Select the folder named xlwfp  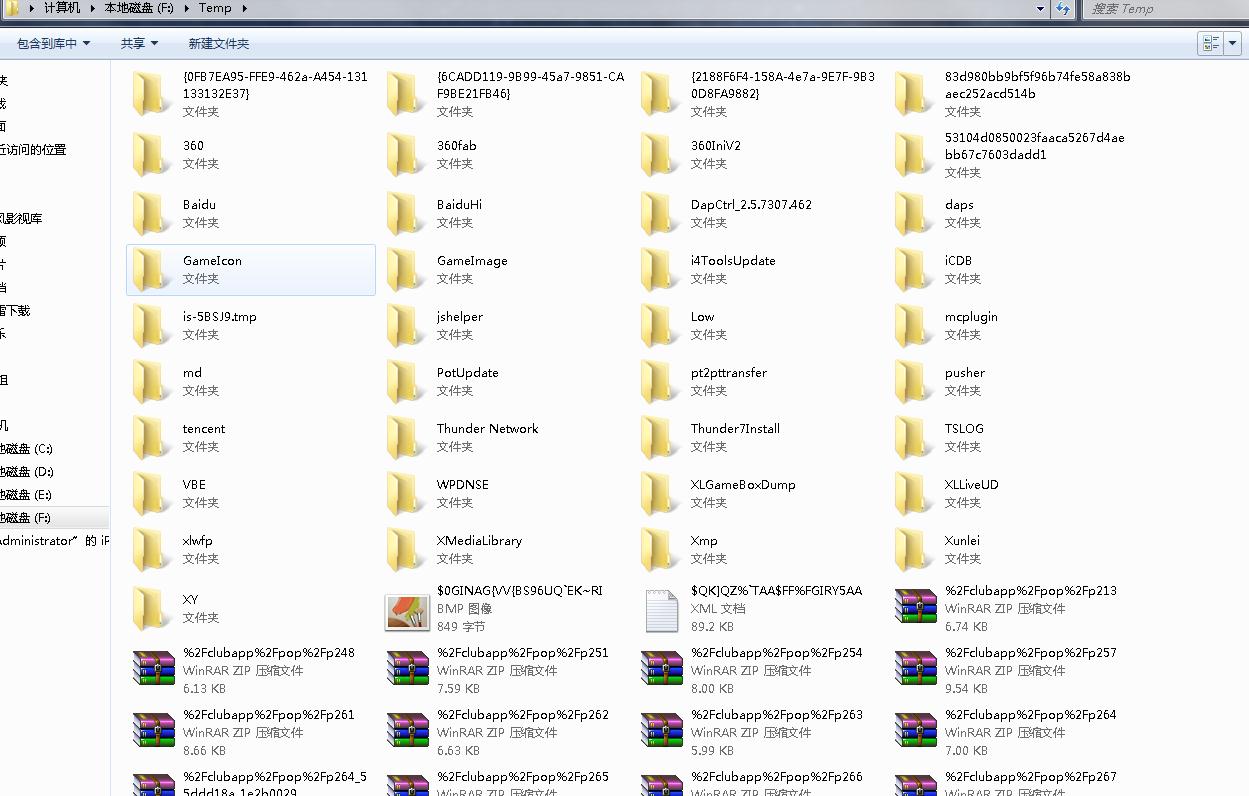coord(198,540)
